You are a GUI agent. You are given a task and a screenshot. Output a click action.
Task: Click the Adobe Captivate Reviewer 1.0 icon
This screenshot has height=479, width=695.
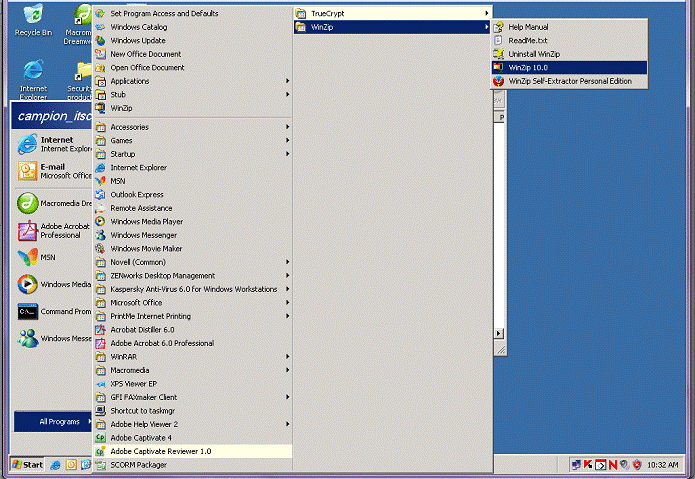tap(101, 451)
